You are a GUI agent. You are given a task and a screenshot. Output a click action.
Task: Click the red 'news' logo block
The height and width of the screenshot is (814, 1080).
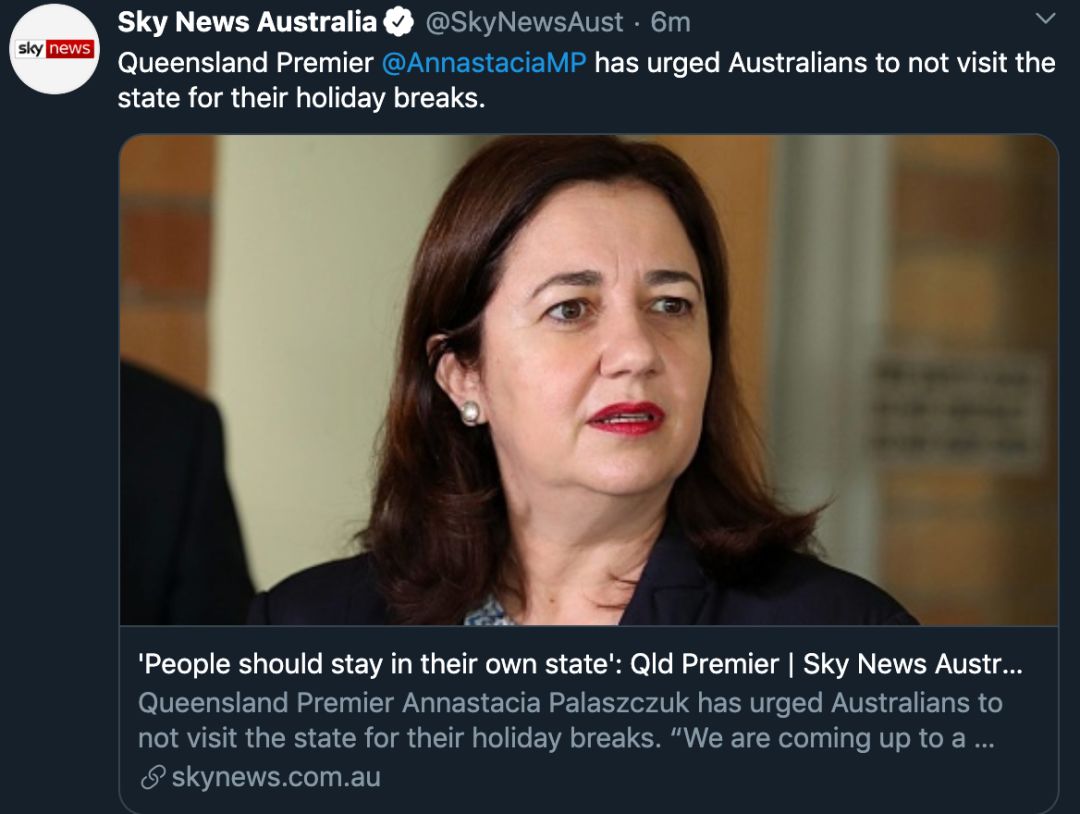pos(70,49)
